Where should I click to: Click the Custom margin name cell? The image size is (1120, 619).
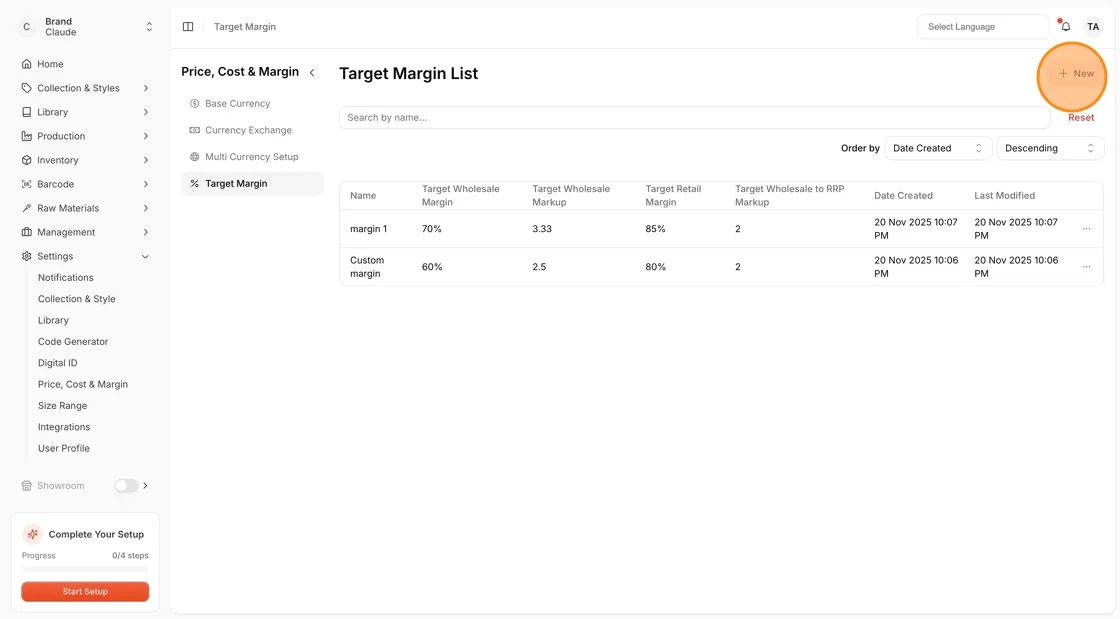tap(367, 266)
